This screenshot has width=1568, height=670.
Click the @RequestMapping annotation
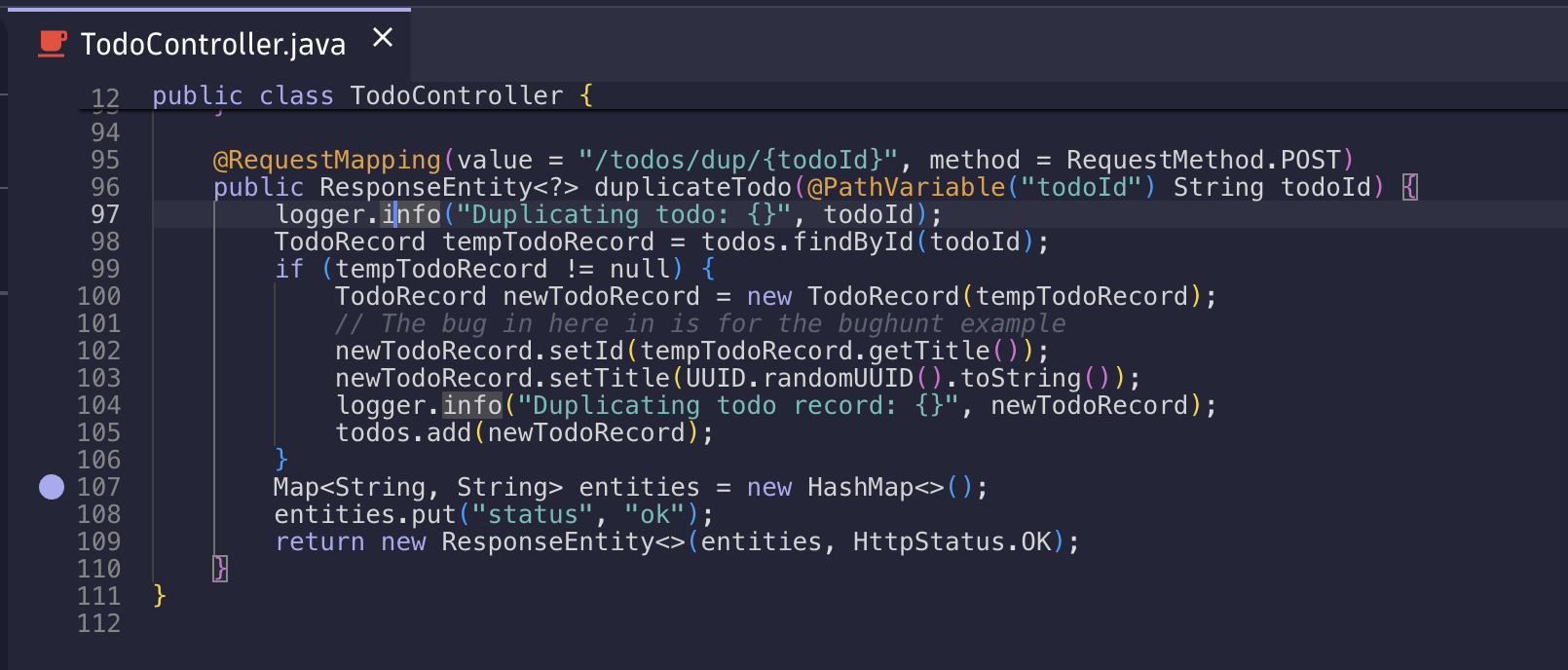327,160
